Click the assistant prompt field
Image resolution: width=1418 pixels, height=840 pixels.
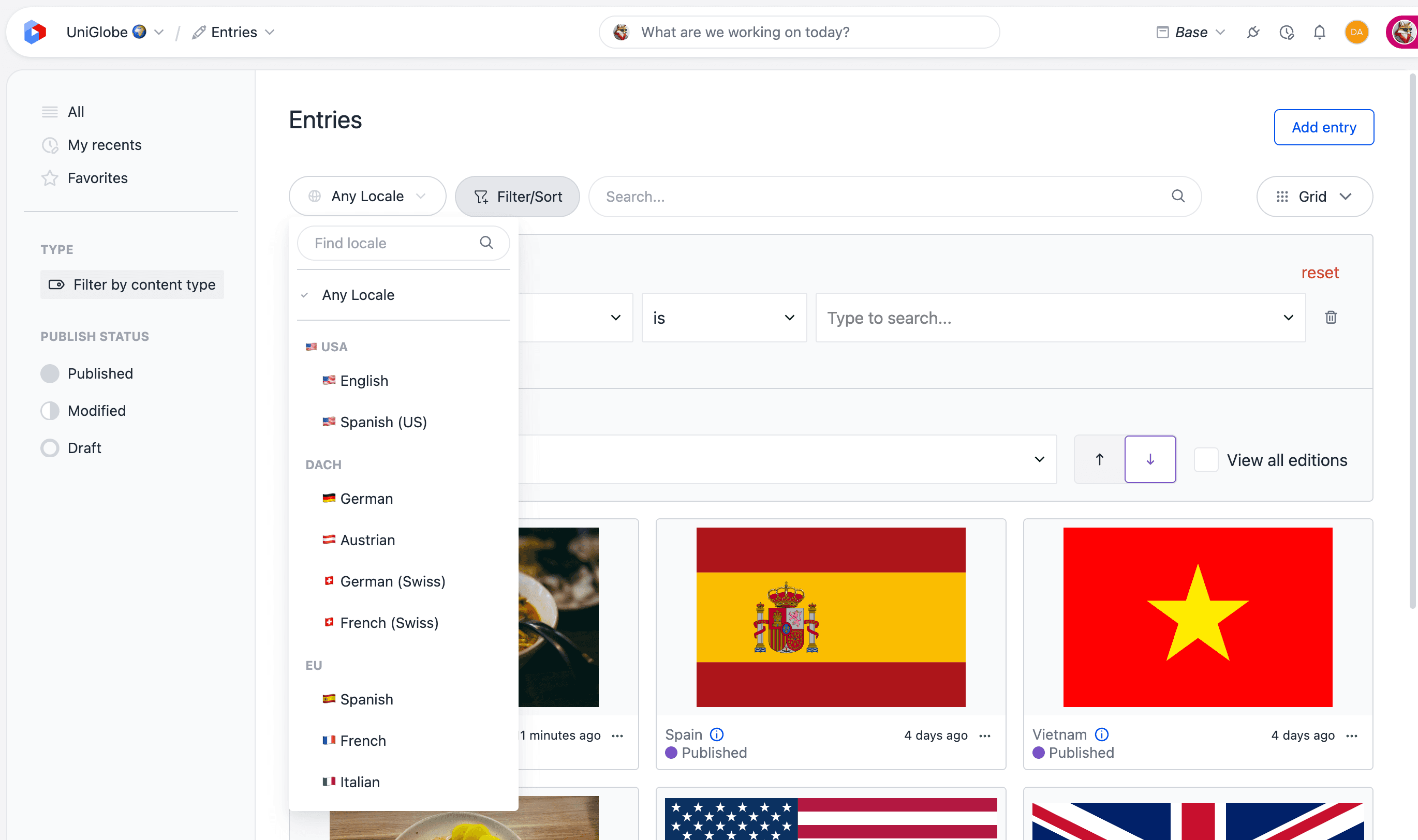coord(799,32)
